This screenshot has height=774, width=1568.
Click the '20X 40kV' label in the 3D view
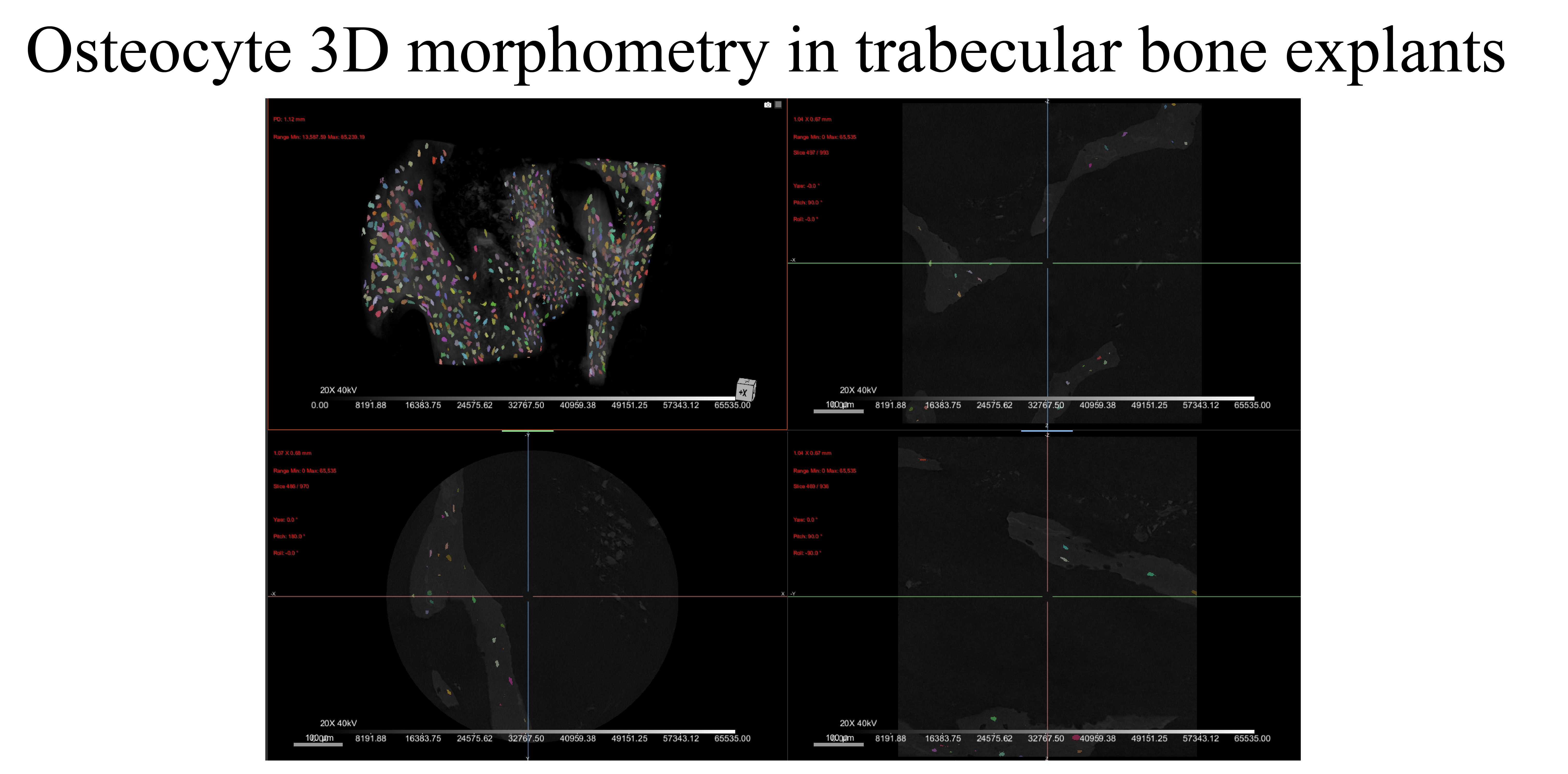[x=338, y=390]
